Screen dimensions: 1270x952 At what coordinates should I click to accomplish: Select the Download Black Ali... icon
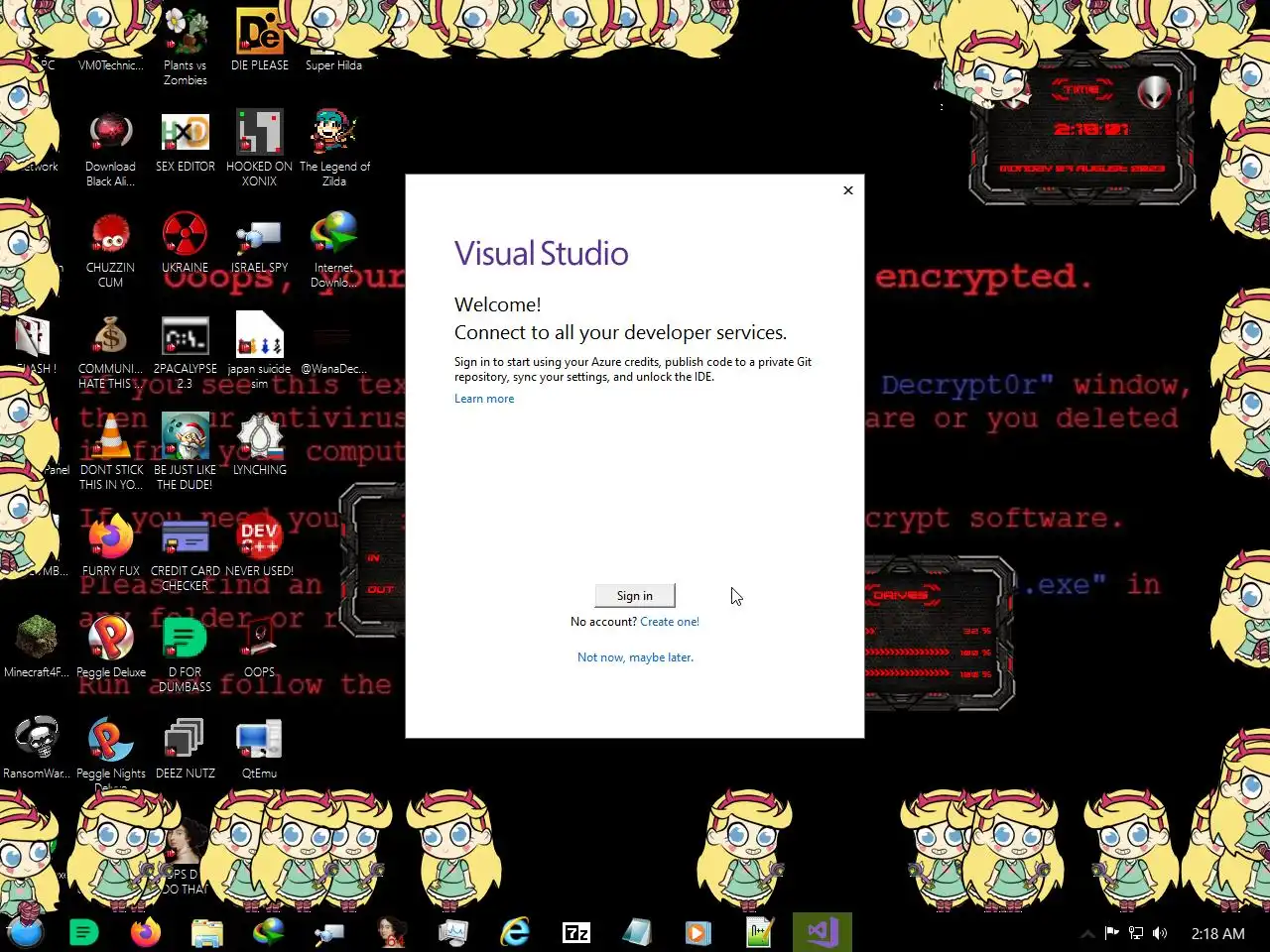pos(111,149)
